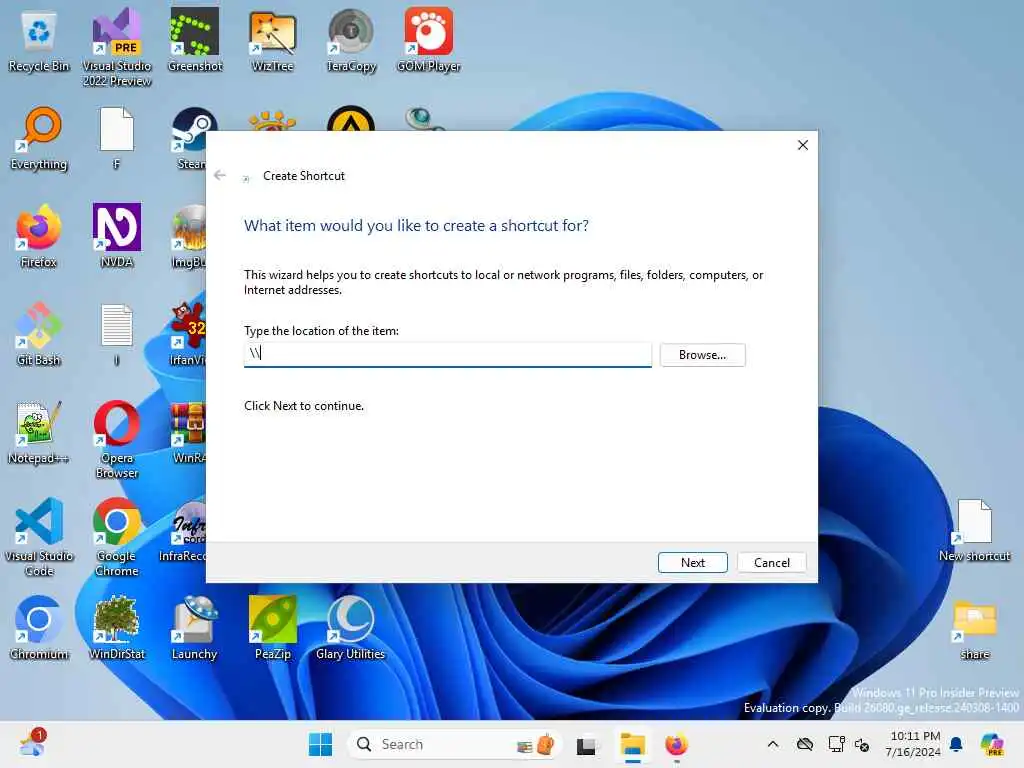Image resolution: width=1024 pixels, height=768 pixels.
Task: Select the WinDirStat desktop icon
Action: pos(117,628)
